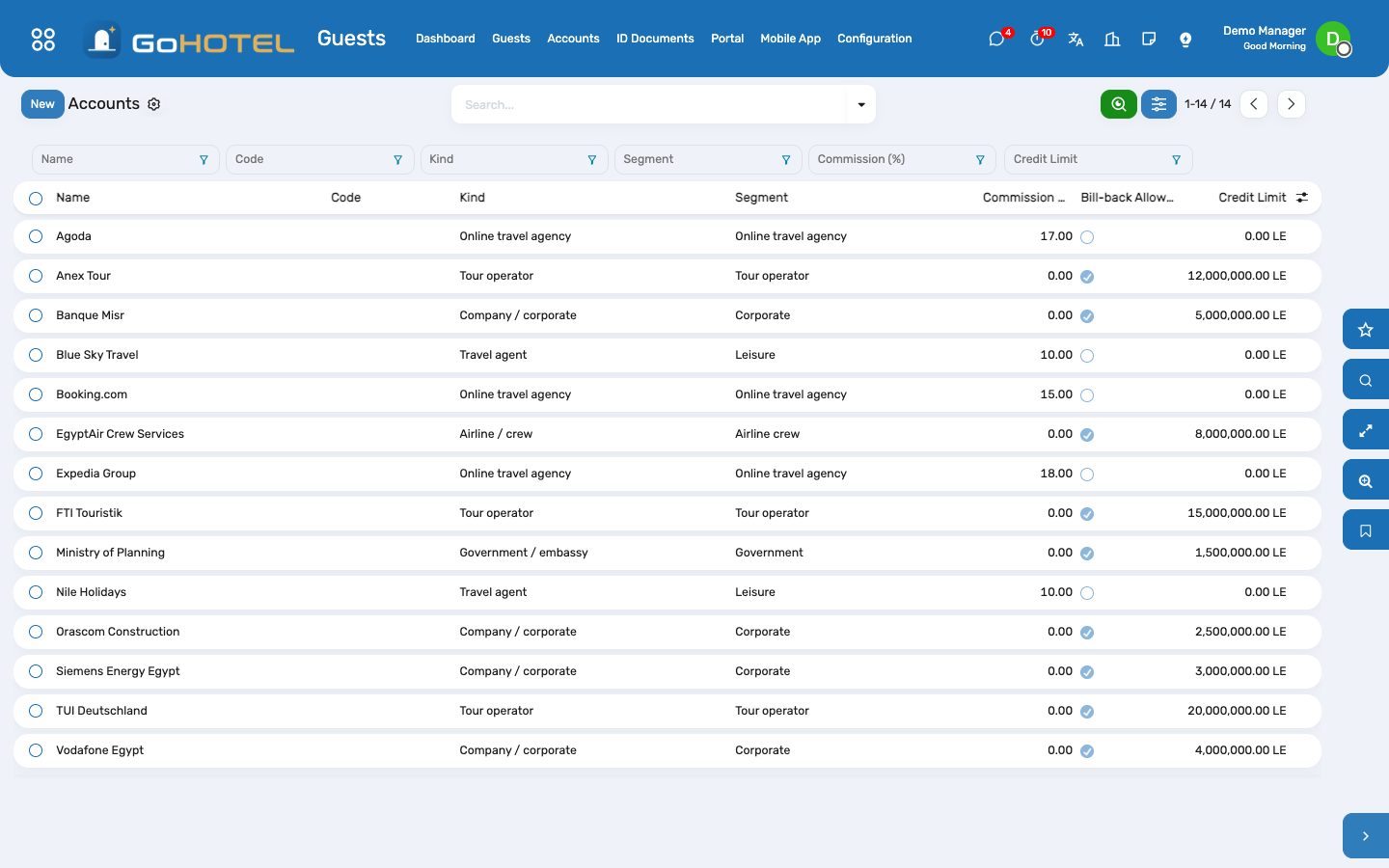This screenshot has width=1389, height=868.
Task: Open the column adjust icon in header
Action: [x=1302, y=198]
